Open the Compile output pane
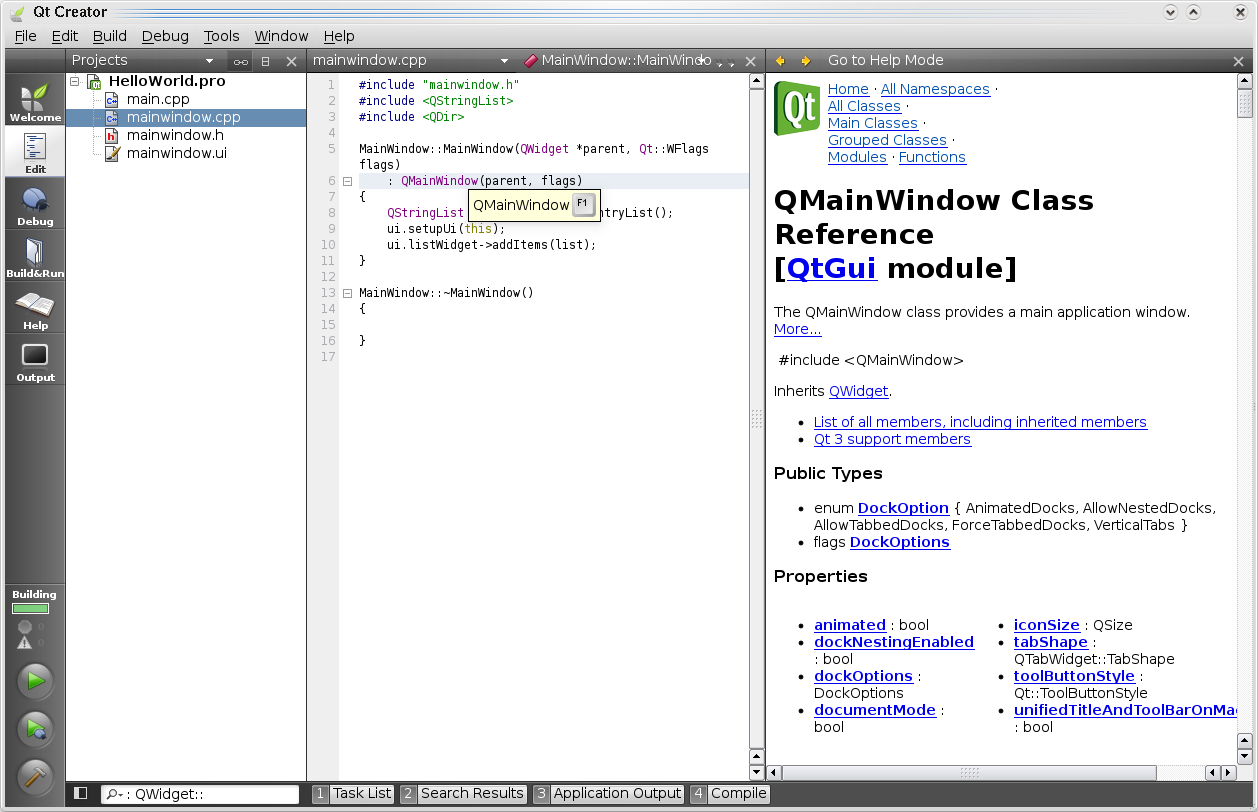Image resolution: width=1258 pixels, height=812 pixels. [x=729, y=793]
